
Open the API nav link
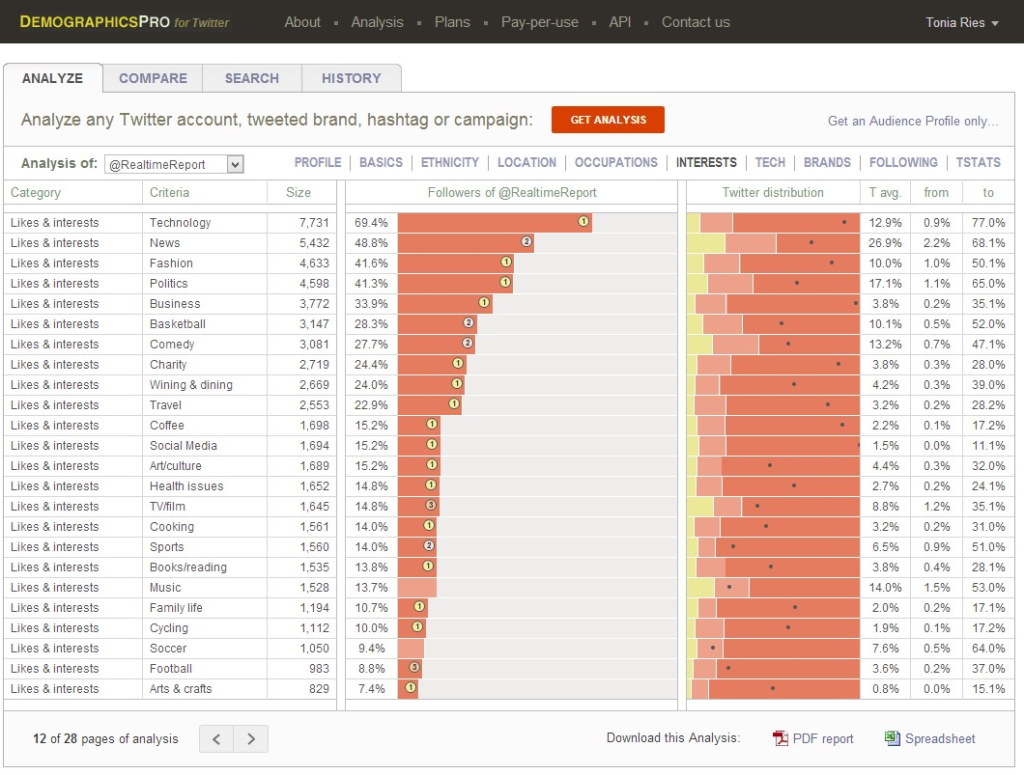click(620, 22)
